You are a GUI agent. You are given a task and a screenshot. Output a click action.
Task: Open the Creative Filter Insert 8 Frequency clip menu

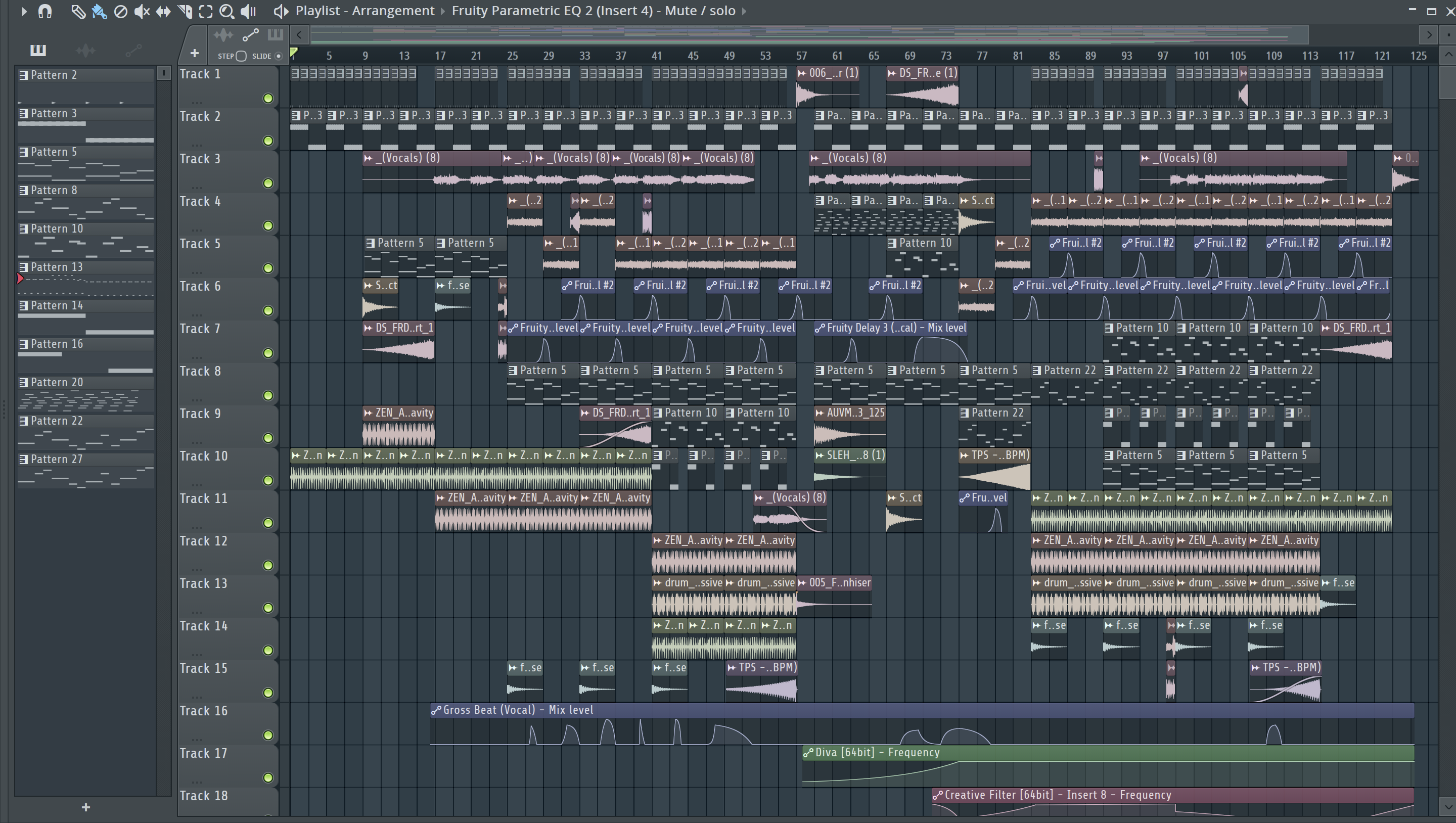938,795
